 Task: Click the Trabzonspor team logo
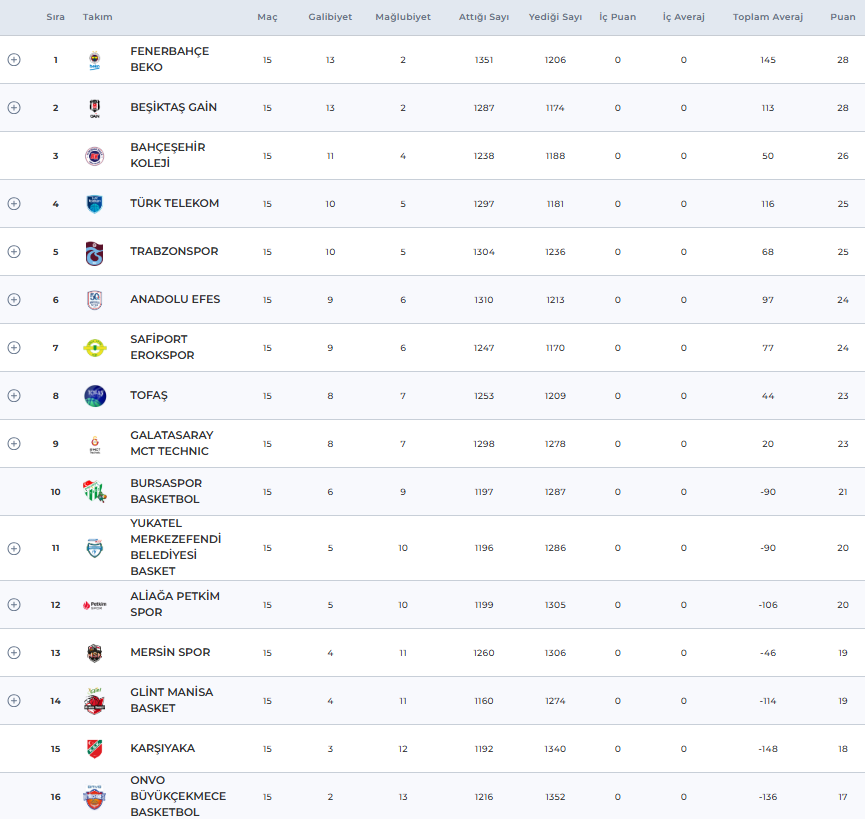point(94,252)
